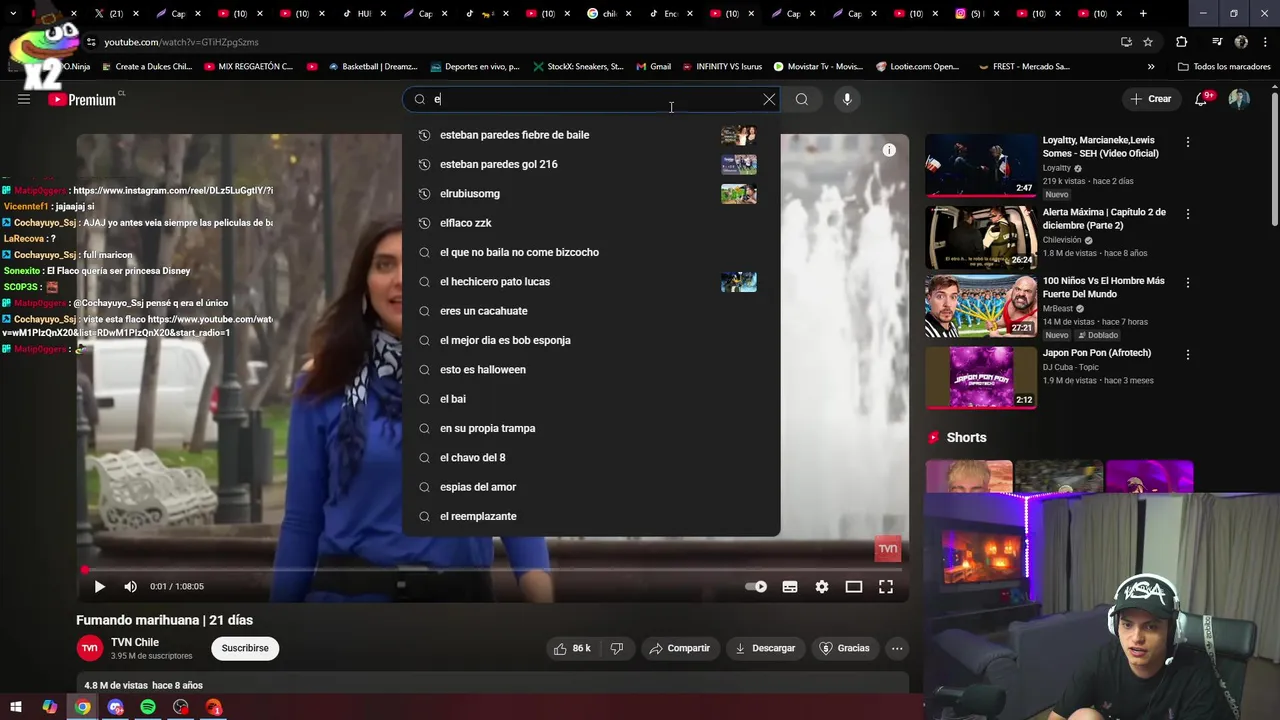Viewport: 1280px width, 720px height.
Task: Click the Compartir share button
Action: click(x=679, y=648)
